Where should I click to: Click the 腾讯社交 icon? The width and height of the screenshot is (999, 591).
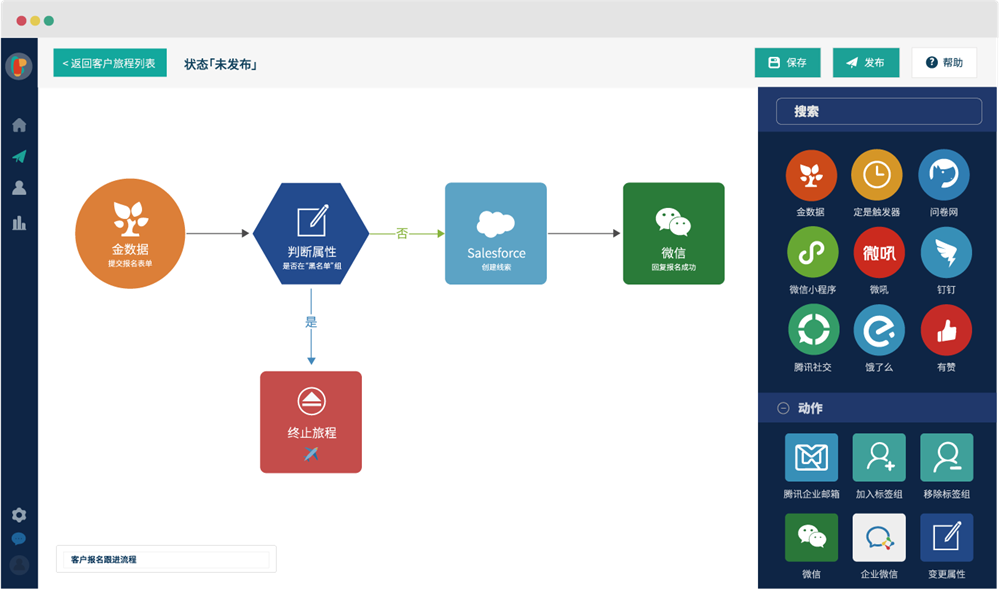814,330
